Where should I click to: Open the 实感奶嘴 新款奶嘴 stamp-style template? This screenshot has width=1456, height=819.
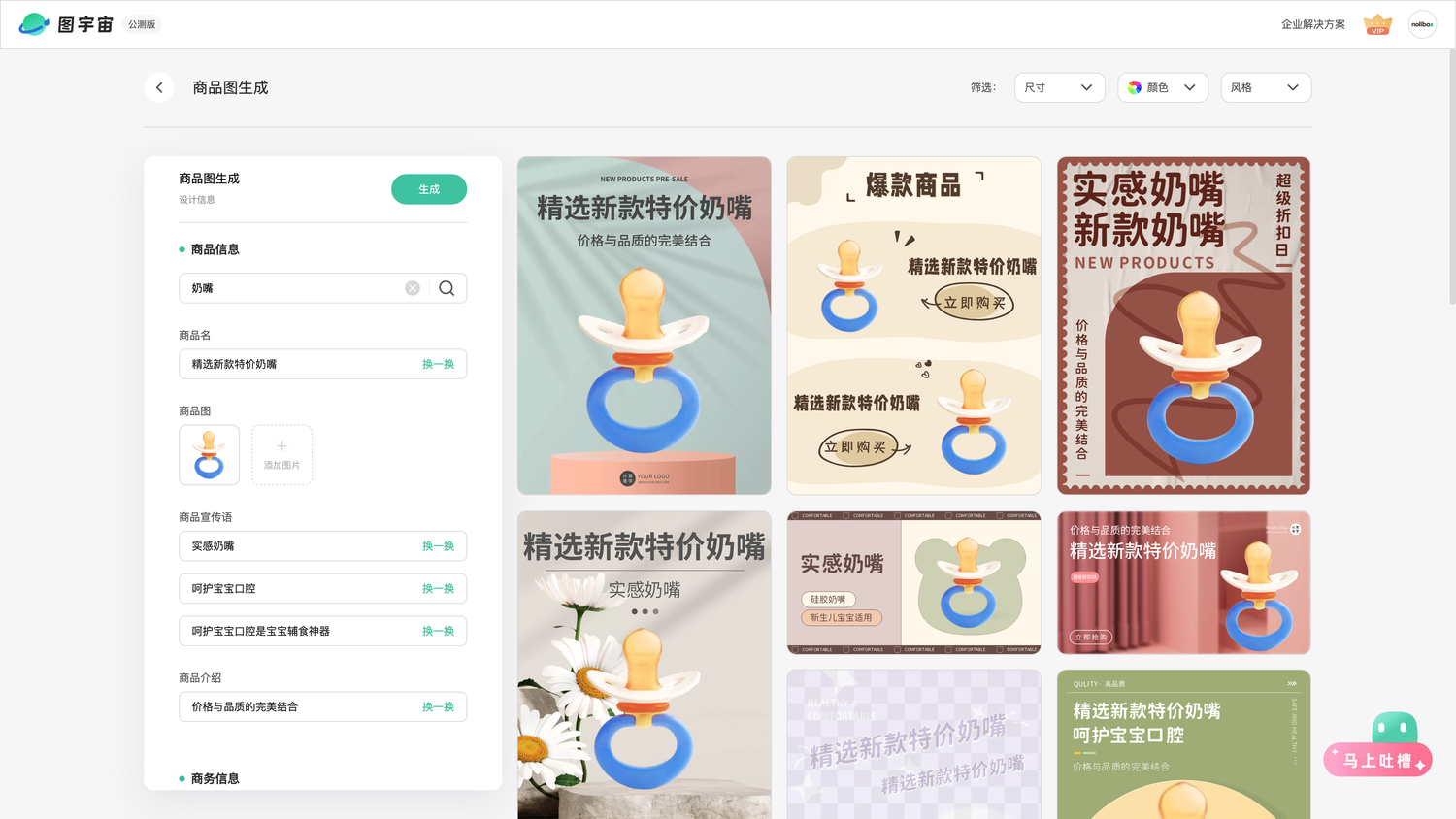coord(1184,326)
